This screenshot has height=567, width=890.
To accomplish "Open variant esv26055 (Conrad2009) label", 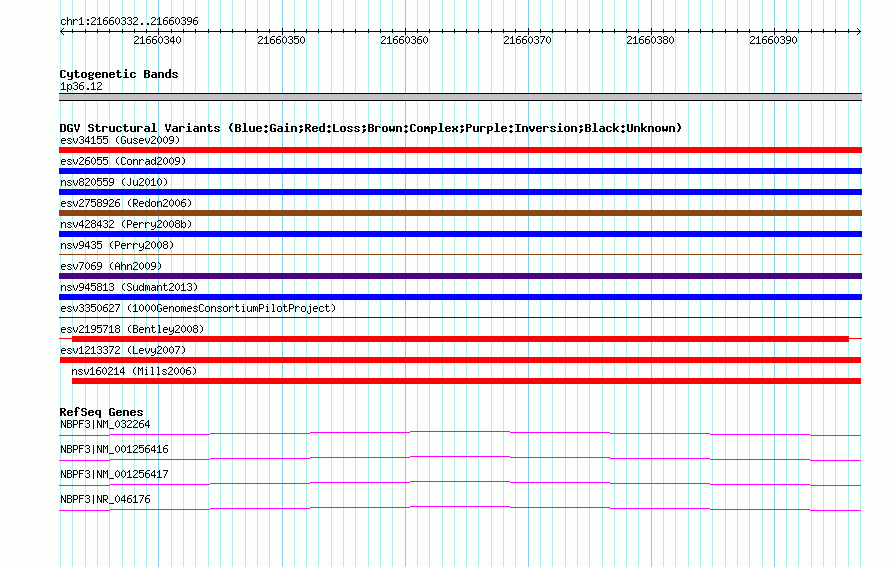I will pyautogui.click(x=123, y=161).
